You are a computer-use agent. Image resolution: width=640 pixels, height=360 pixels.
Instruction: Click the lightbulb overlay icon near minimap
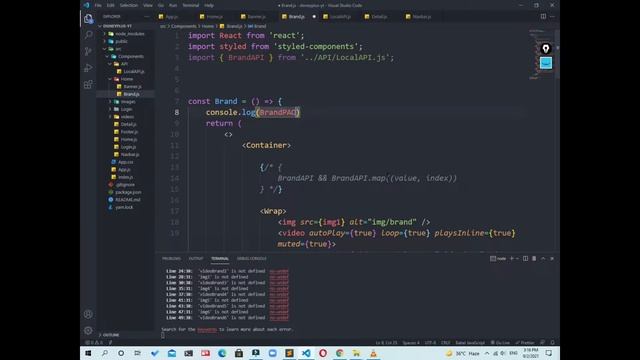(546, 49)
